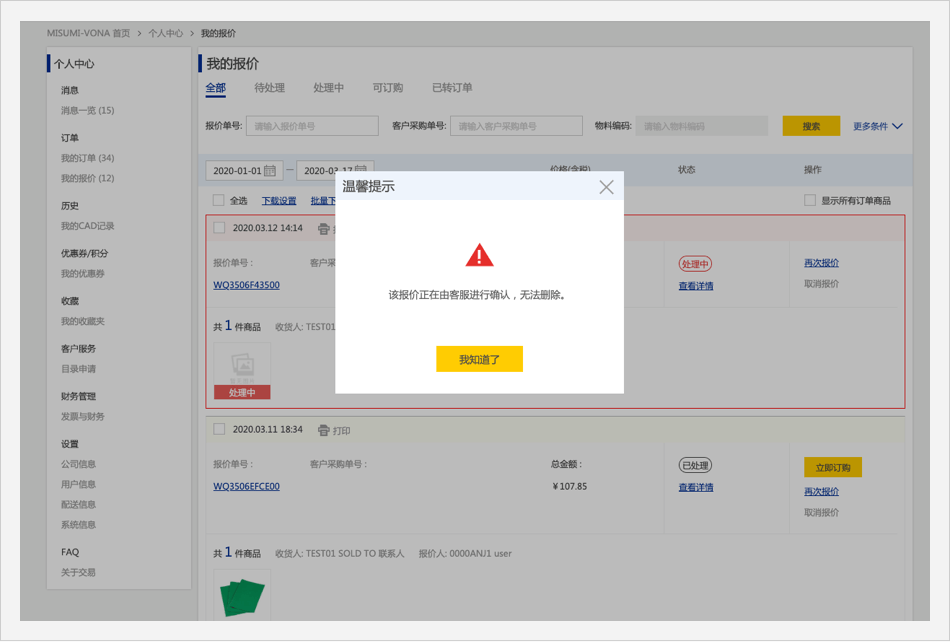Go to MISUMI-VONA 首页 breadcrumb

tap(88, 33)
